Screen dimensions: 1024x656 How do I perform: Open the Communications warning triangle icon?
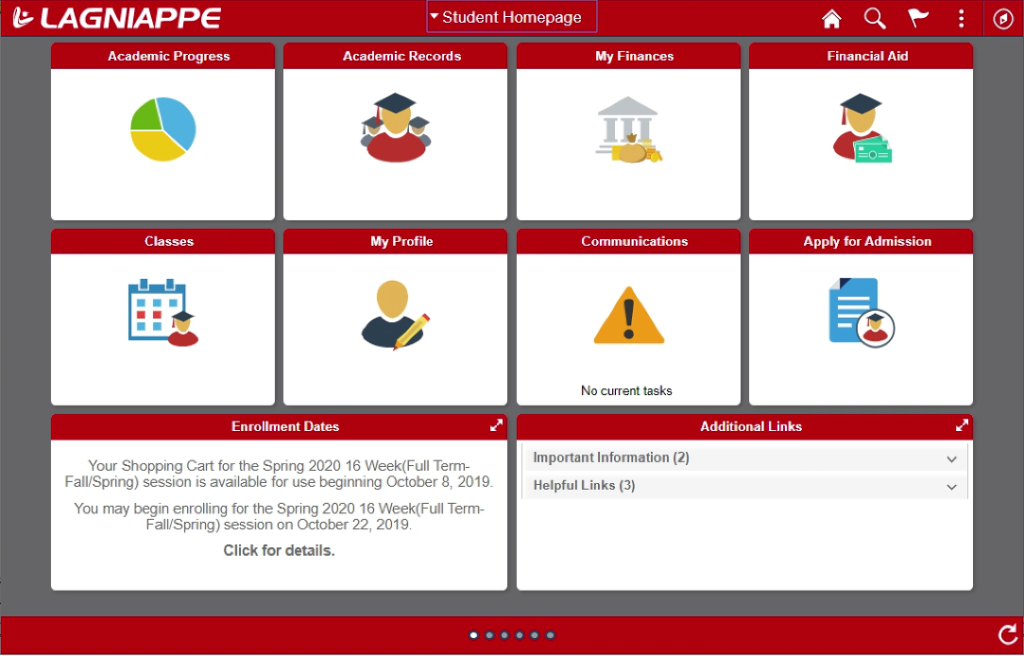pos(628,314)
